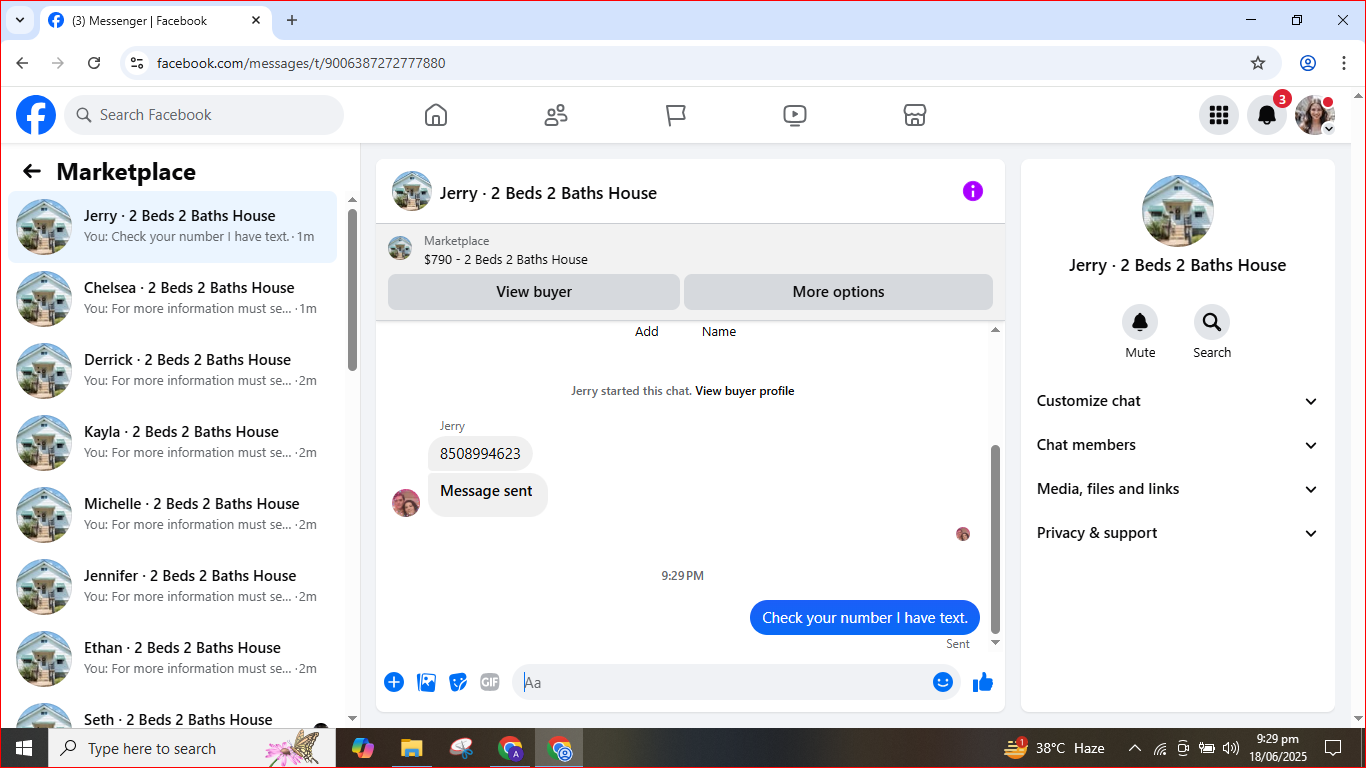Image resolution: width=1366 pixels, height=768 pixels.
Task: Mute this chat using bell icon
Action: [x=1140, y=322]
